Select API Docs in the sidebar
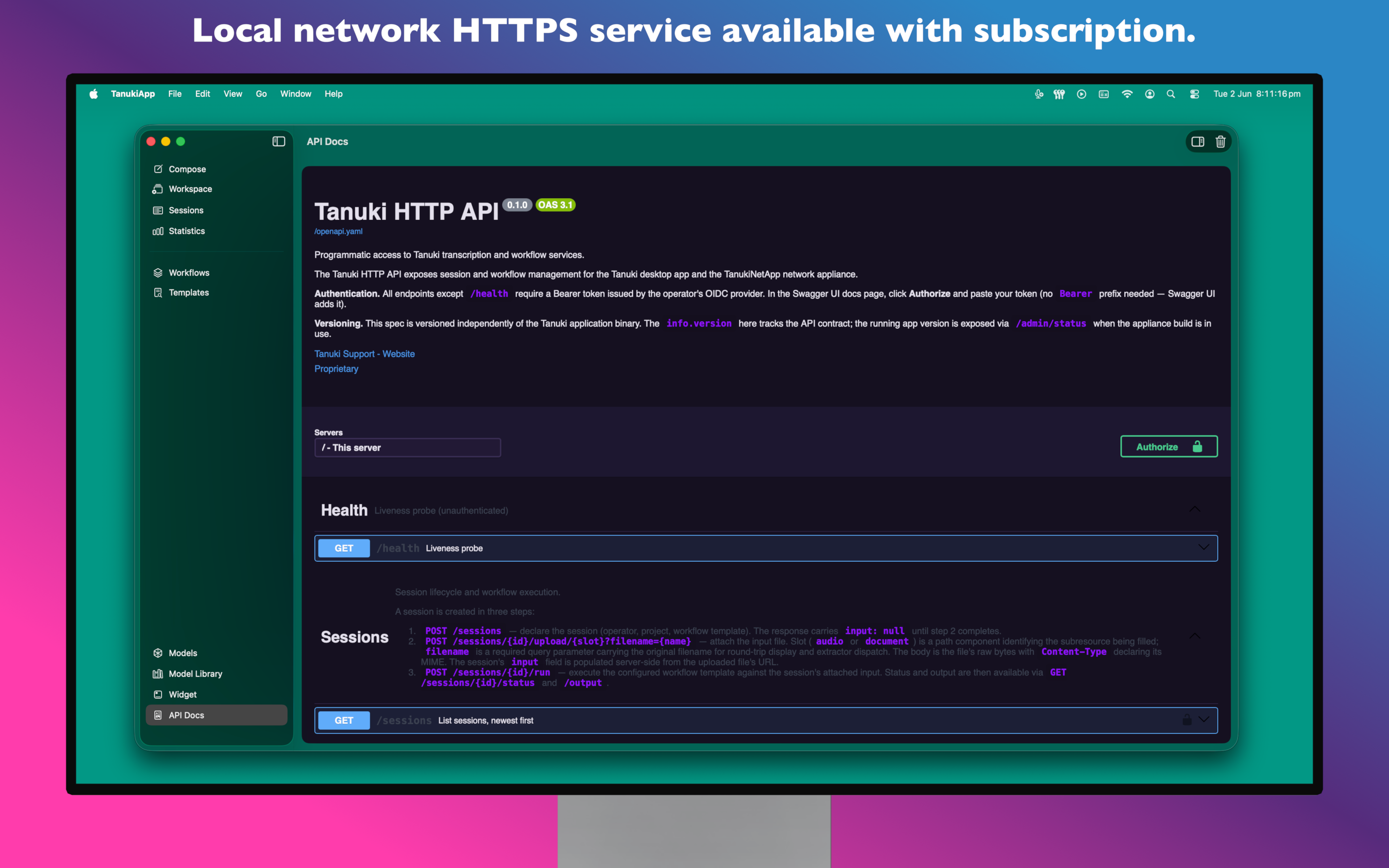The height and width of the screenshot is (868, 1389). pos(217,715)
